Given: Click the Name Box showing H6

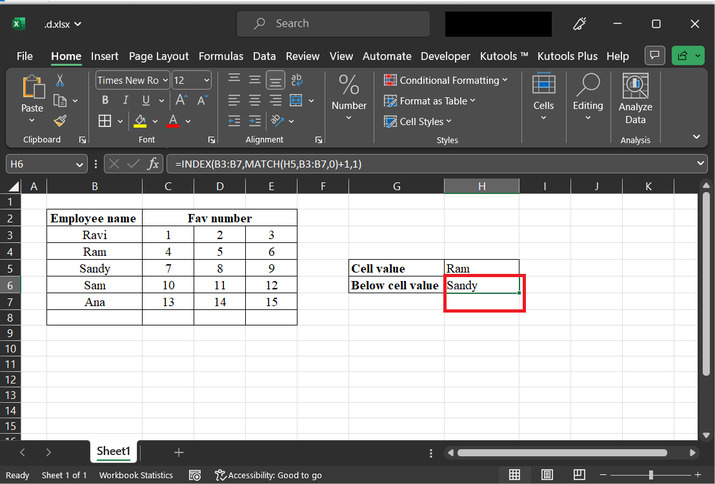Looking at the screenshot, I should point(40,163).
